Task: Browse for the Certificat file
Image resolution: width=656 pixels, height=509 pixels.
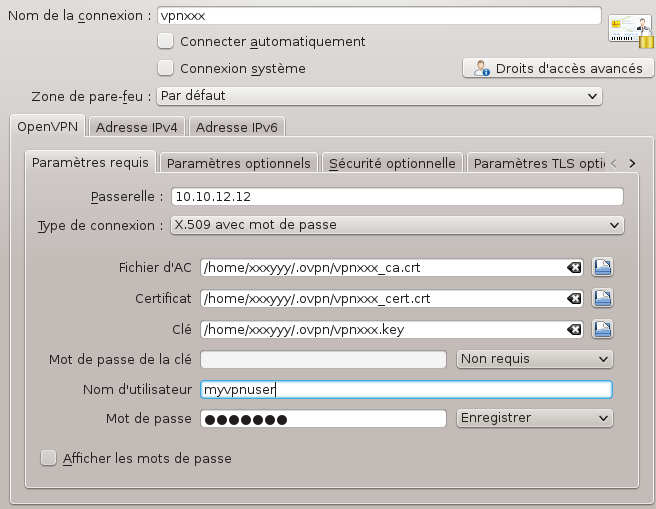Action: pos(602,298)
